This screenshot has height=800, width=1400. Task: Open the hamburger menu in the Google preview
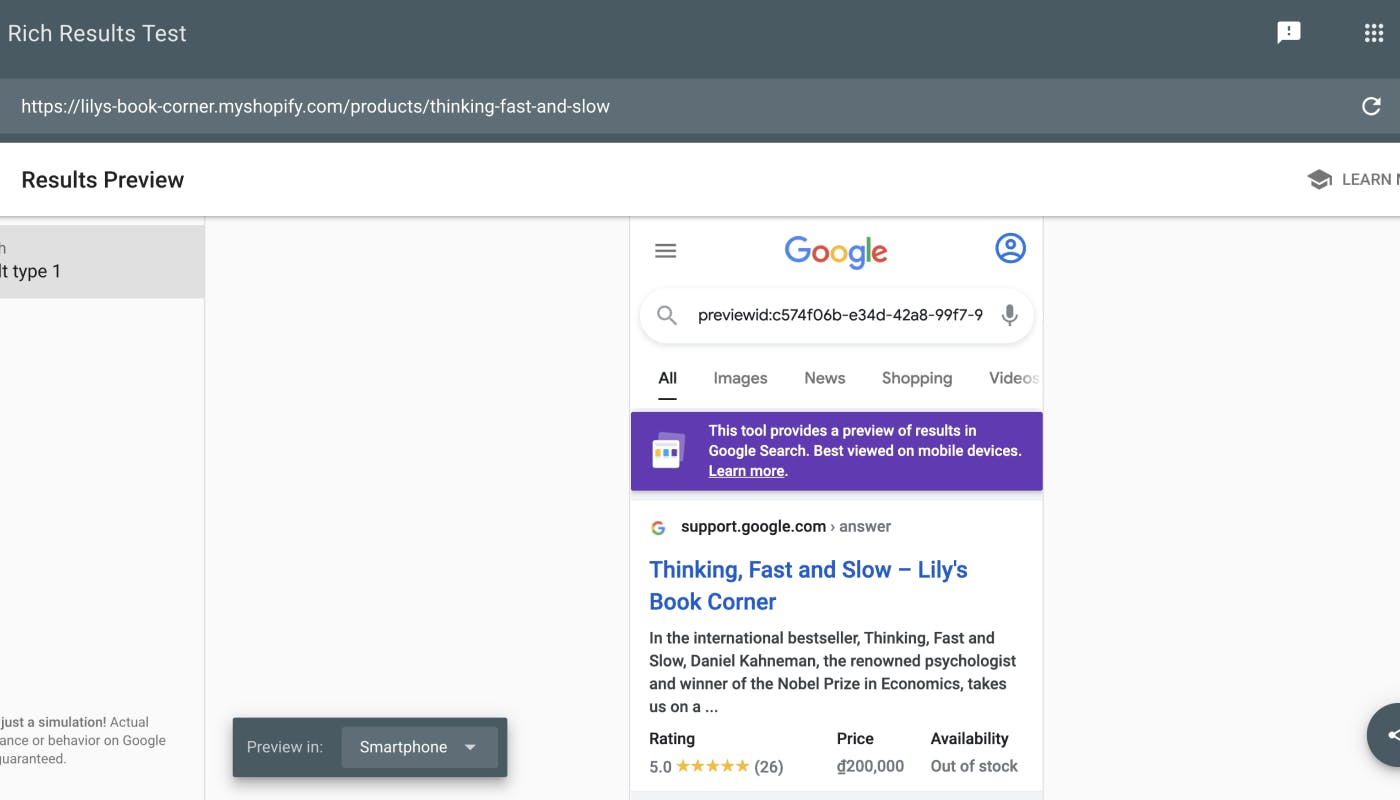pos(665,251)
